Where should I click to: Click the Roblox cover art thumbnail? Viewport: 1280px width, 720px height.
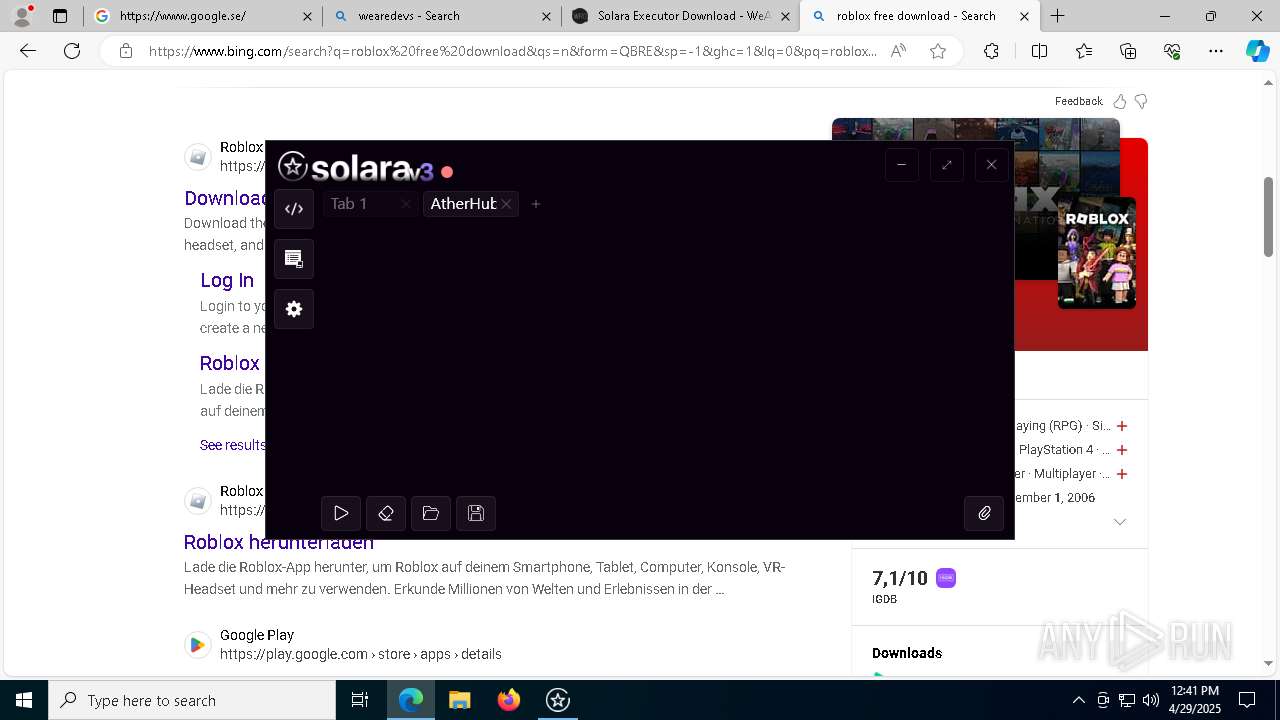(1097, 253)
